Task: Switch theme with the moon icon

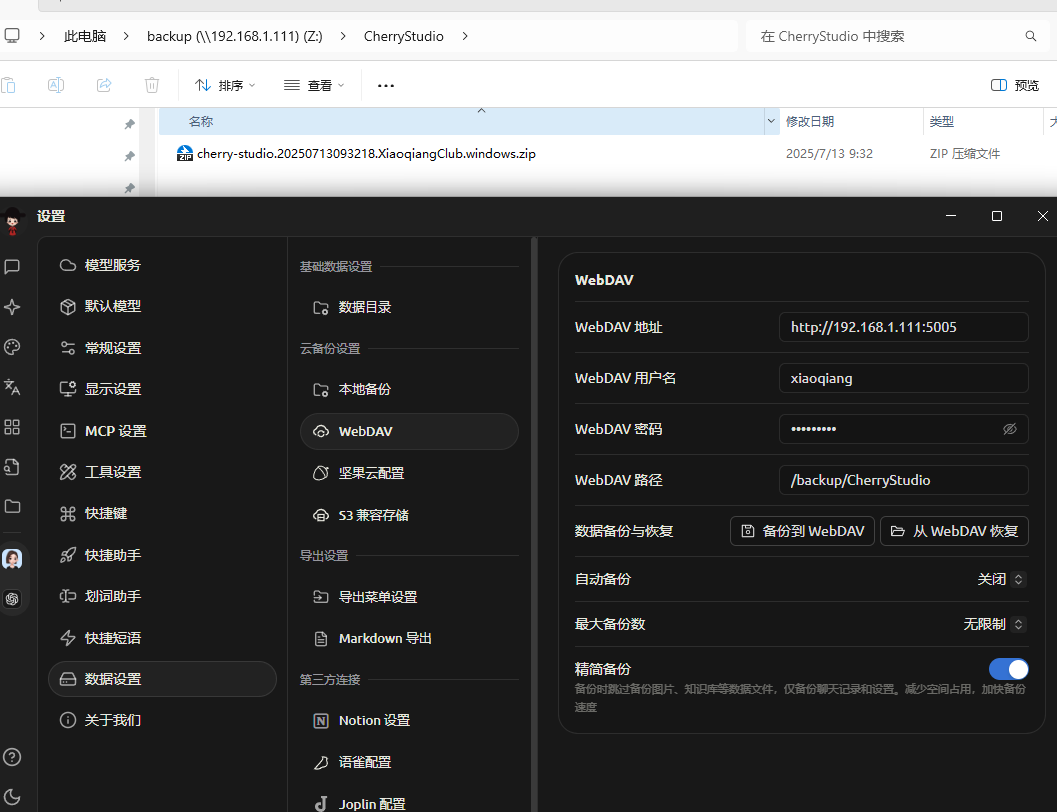Action: 12,797
